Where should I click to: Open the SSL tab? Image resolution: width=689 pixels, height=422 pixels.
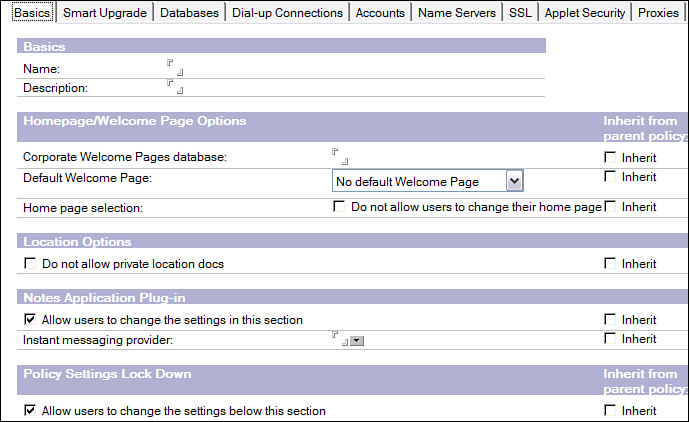pyautogui.click(x=520, y=13)
